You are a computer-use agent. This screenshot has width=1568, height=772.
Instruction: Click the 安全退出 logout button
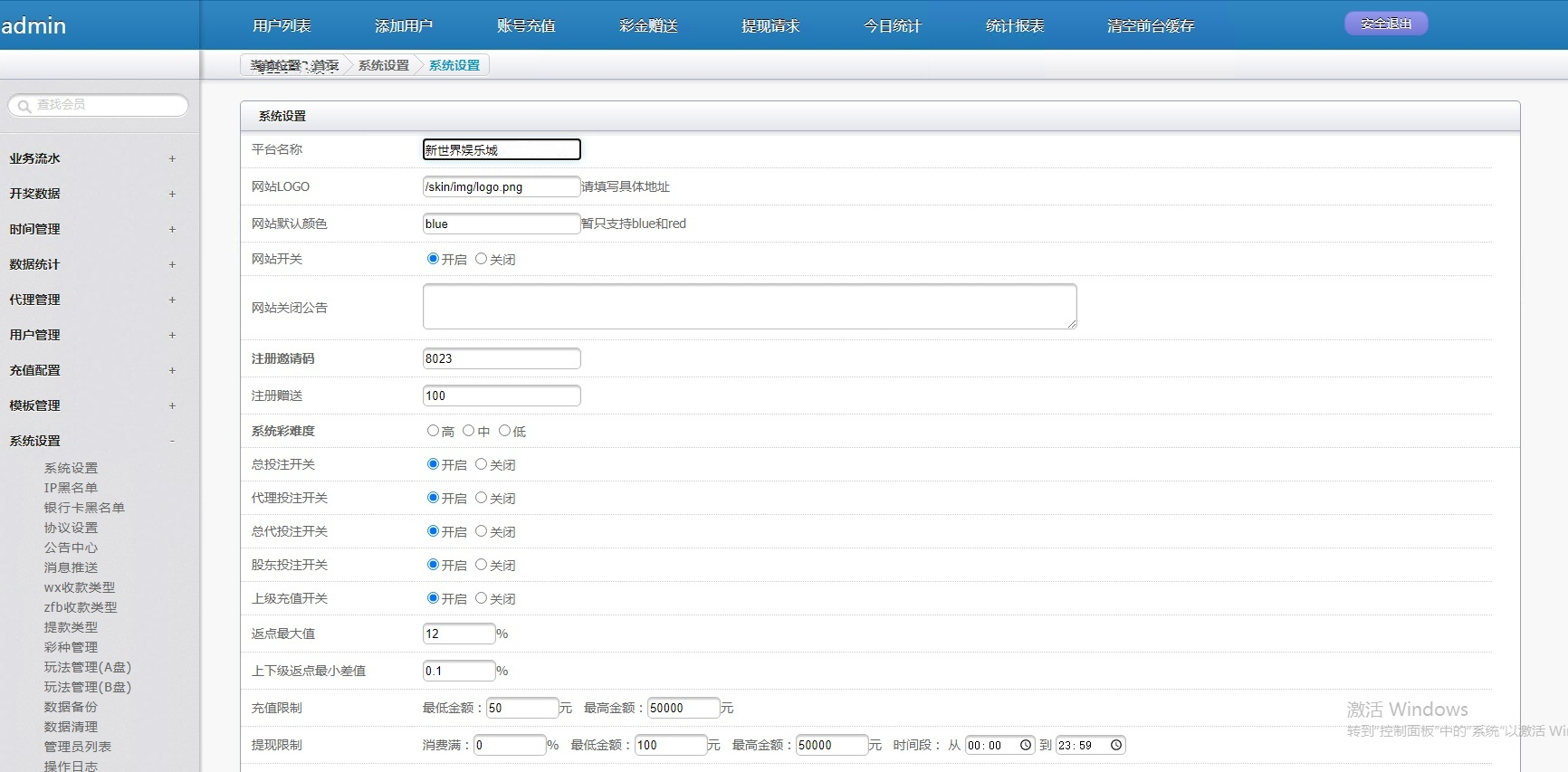pos(1386,24)
